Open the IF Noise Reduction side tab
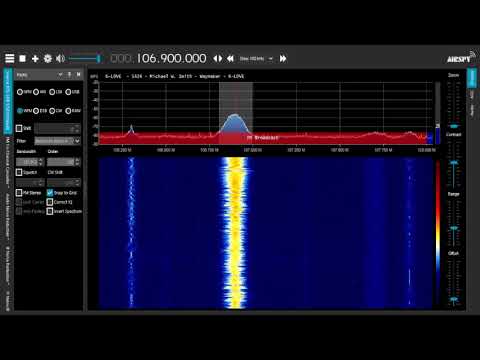Viewport: 480px width, 360px height. [8, 265]
